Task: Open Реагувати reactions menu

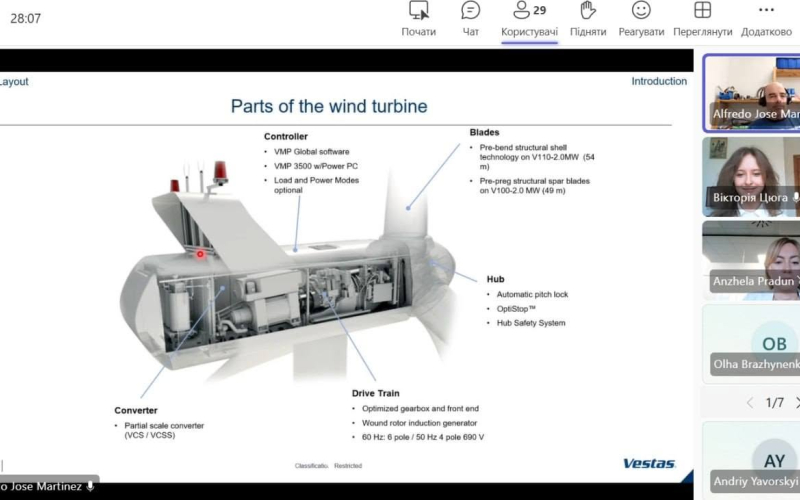Action: [x=641, y=19]
